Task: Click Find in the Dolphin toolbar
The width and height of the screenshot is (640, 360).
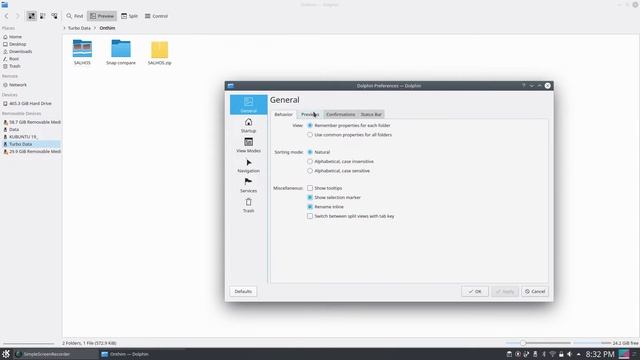Action: coord(75,16)
